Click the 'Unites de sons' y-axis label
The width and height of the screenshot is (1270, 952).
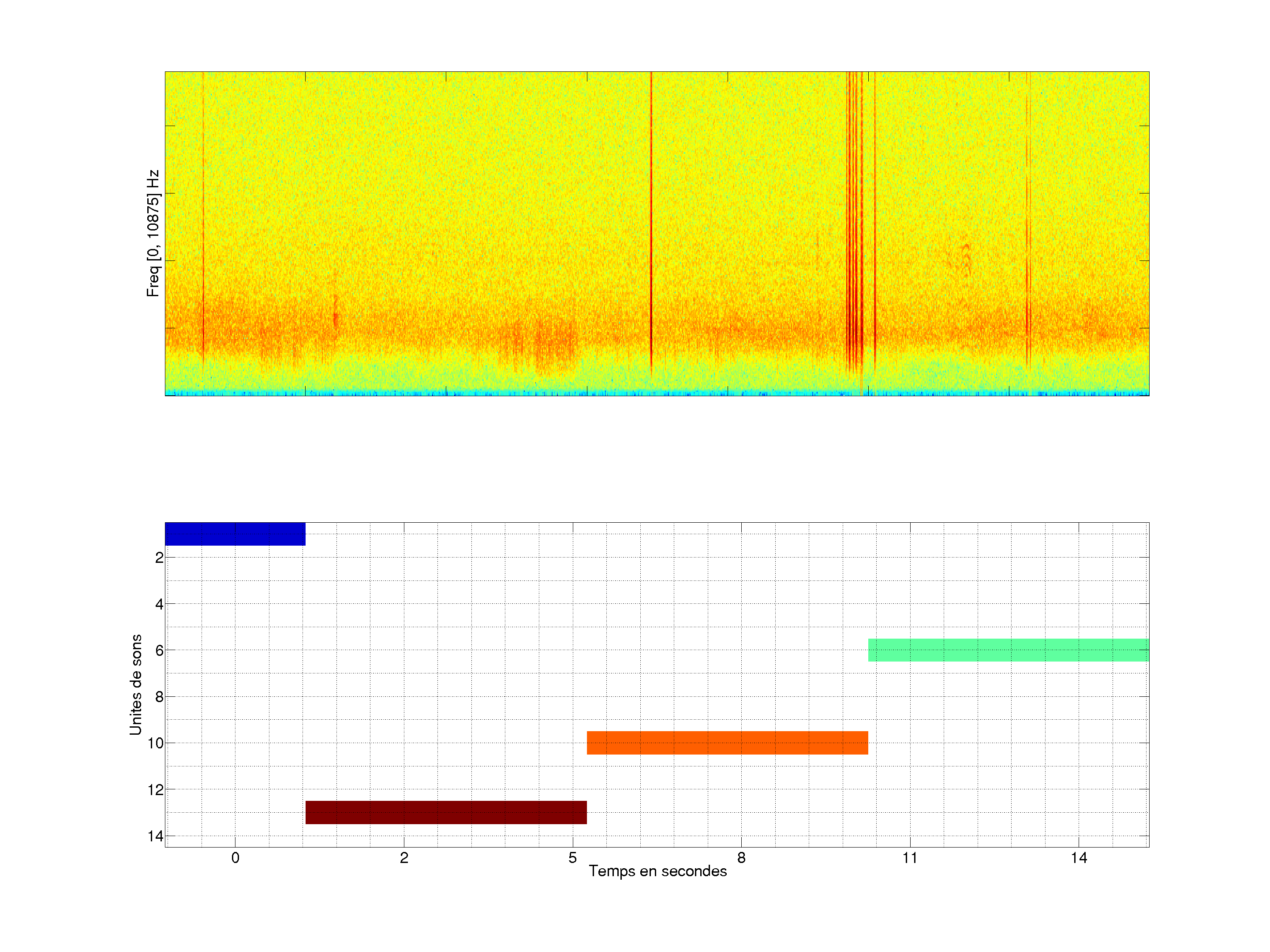135,684
